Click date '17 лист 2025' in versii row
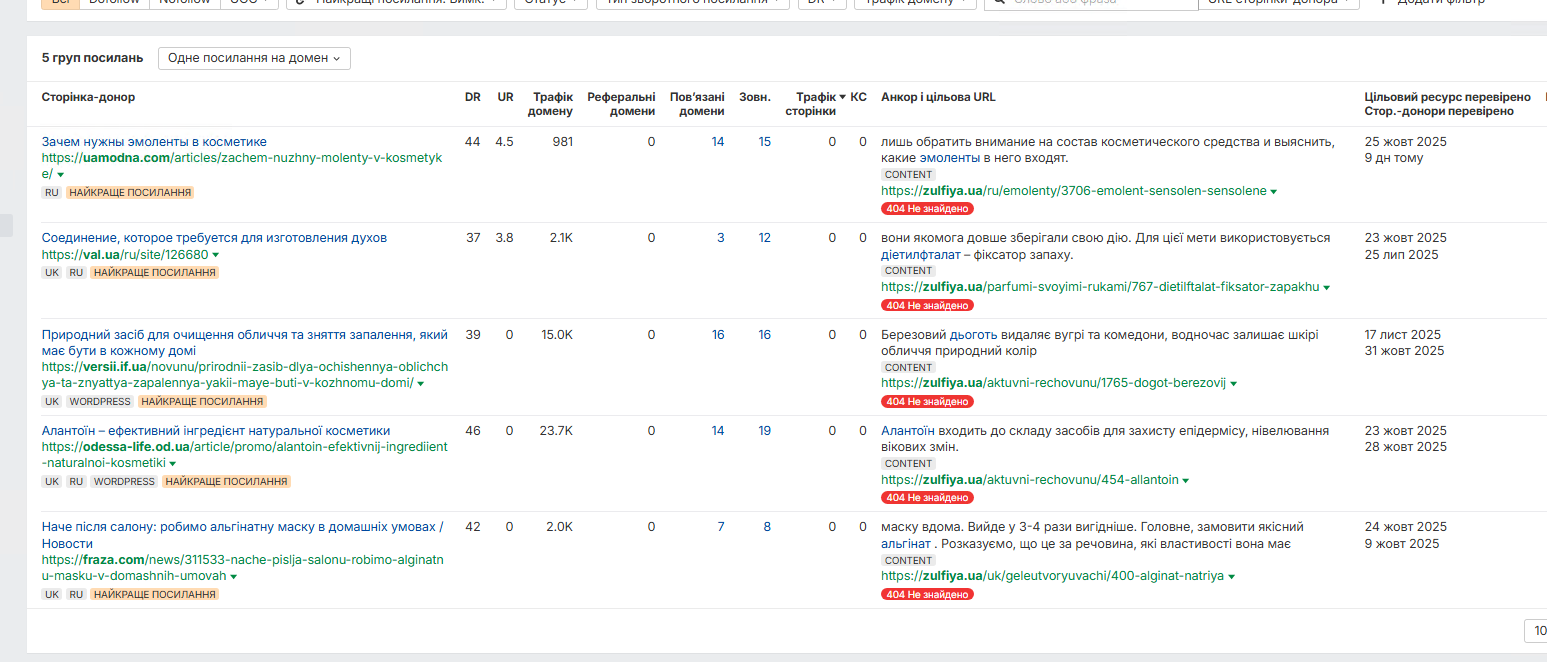 click(1403, 335)
